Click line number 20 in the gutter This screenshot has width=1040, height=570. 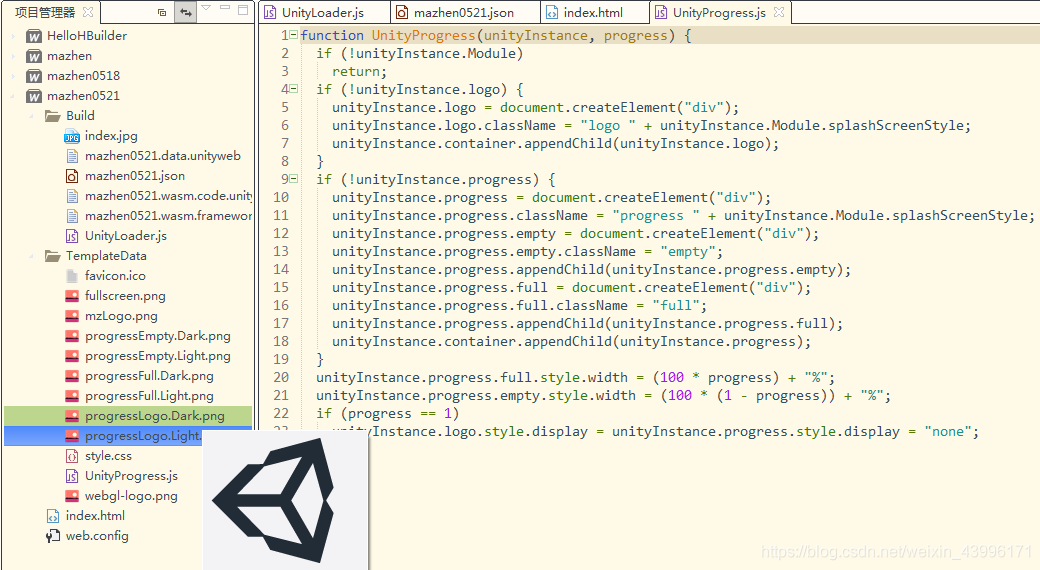pos(281,378)
